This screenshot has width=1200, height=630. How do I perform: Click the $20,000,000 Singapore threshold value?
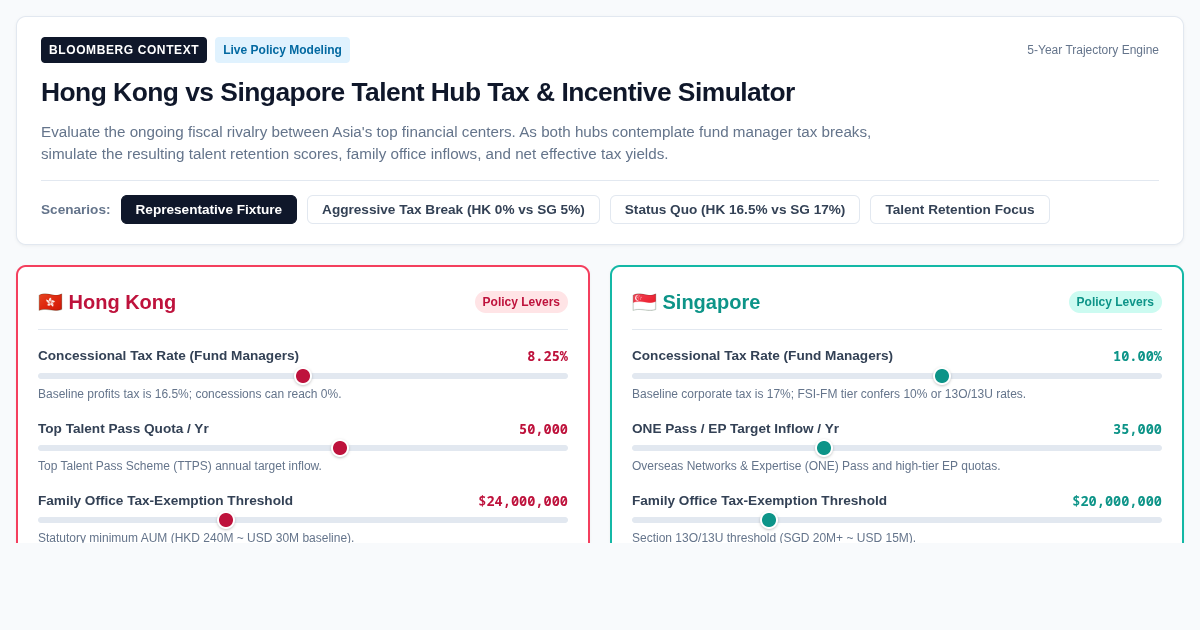(x=1117, y=501)
